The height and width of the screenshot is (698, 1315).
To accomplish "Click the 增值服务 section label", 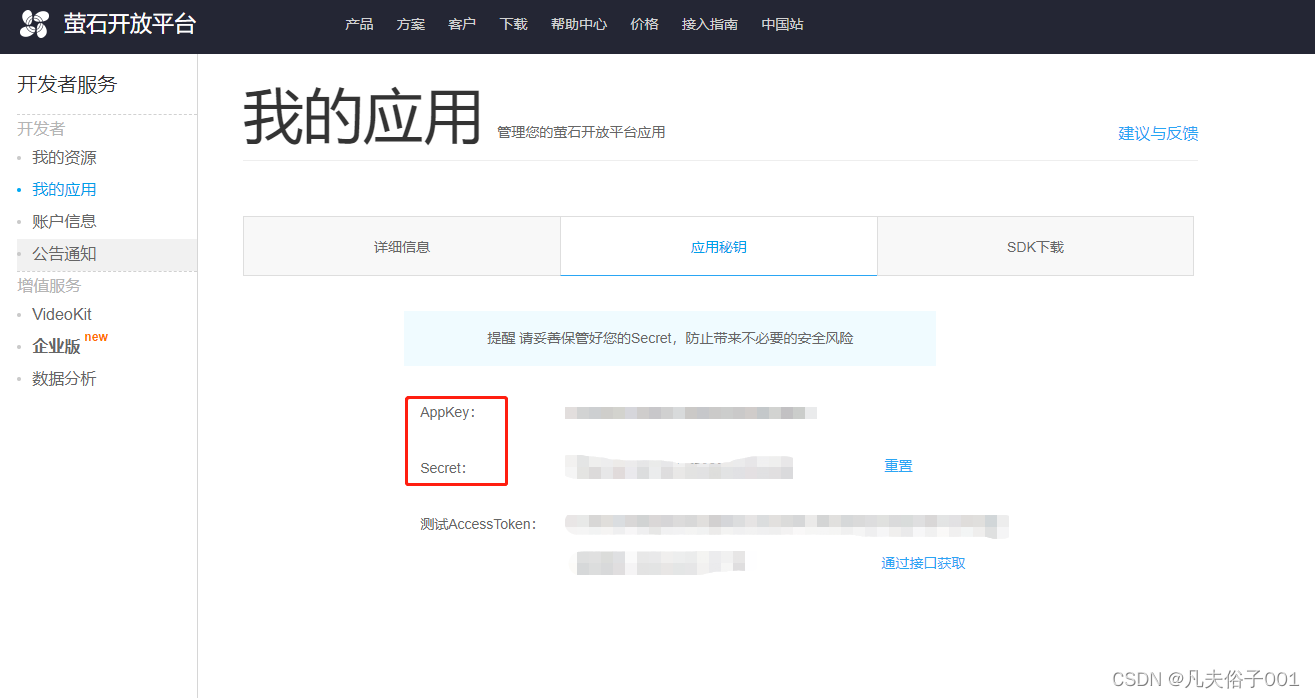I will coord(49,286).
